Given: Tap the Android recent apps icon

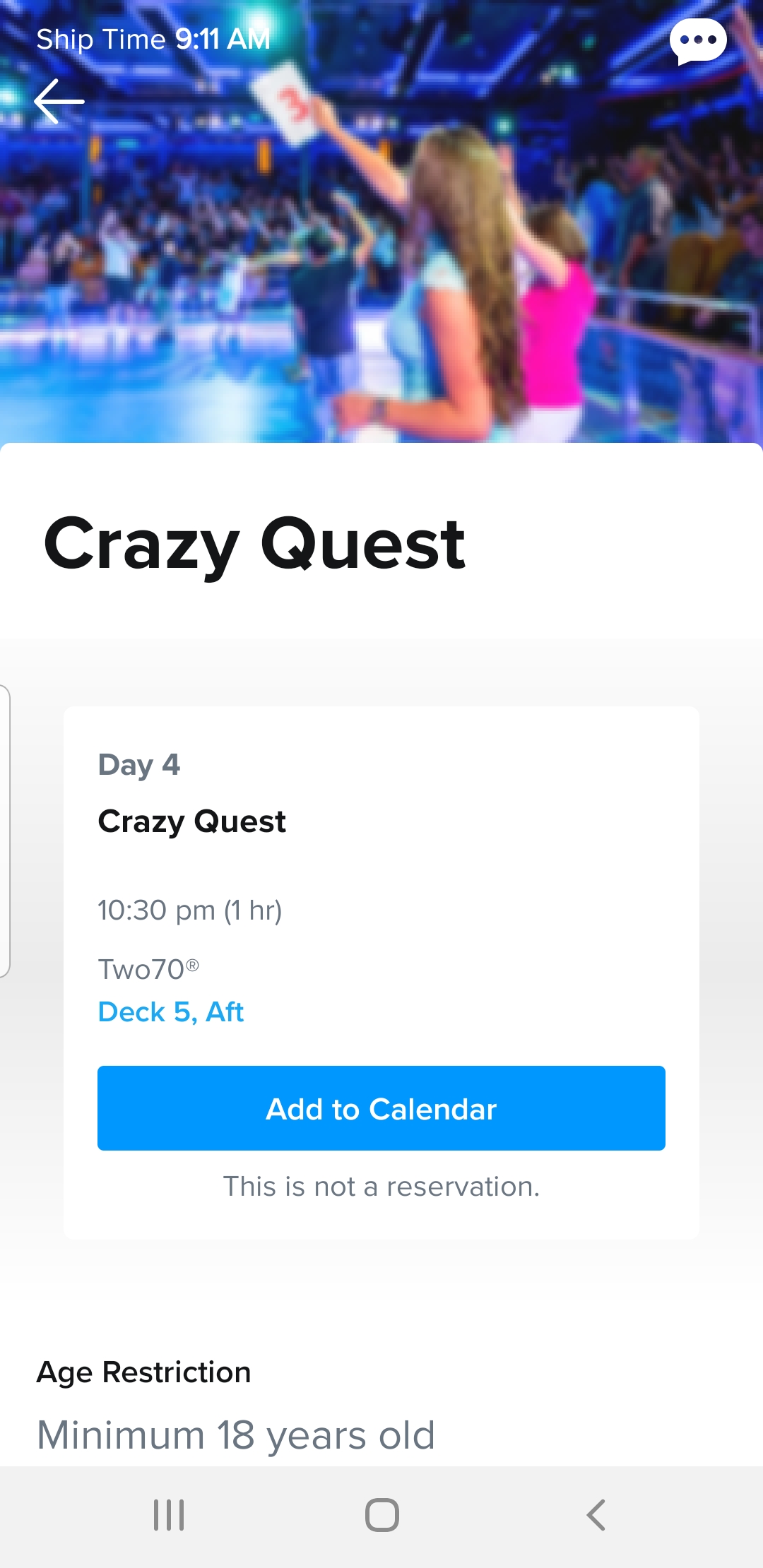Looking at the screenshot, I should [x=169, y=1515].
